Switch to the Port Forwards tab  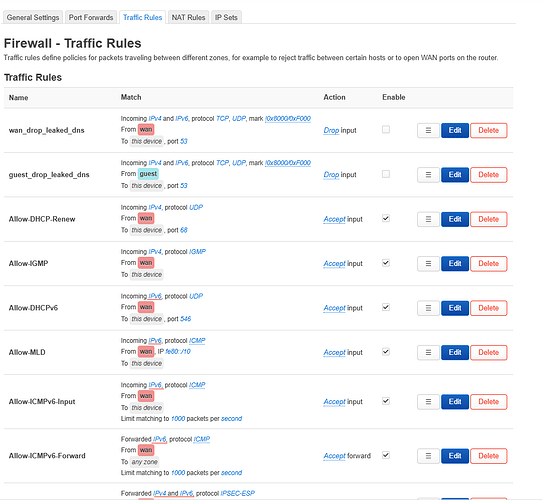pos(91,17)
